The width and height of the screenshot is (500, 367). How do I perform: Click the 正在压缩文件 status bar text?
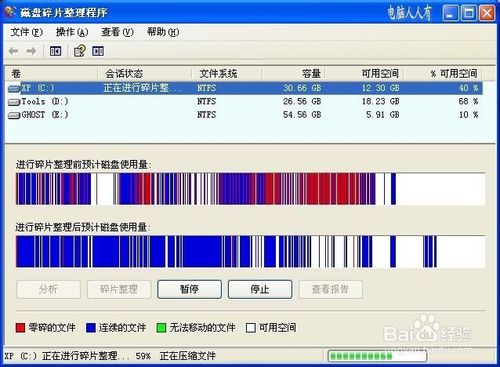[188, 356]
